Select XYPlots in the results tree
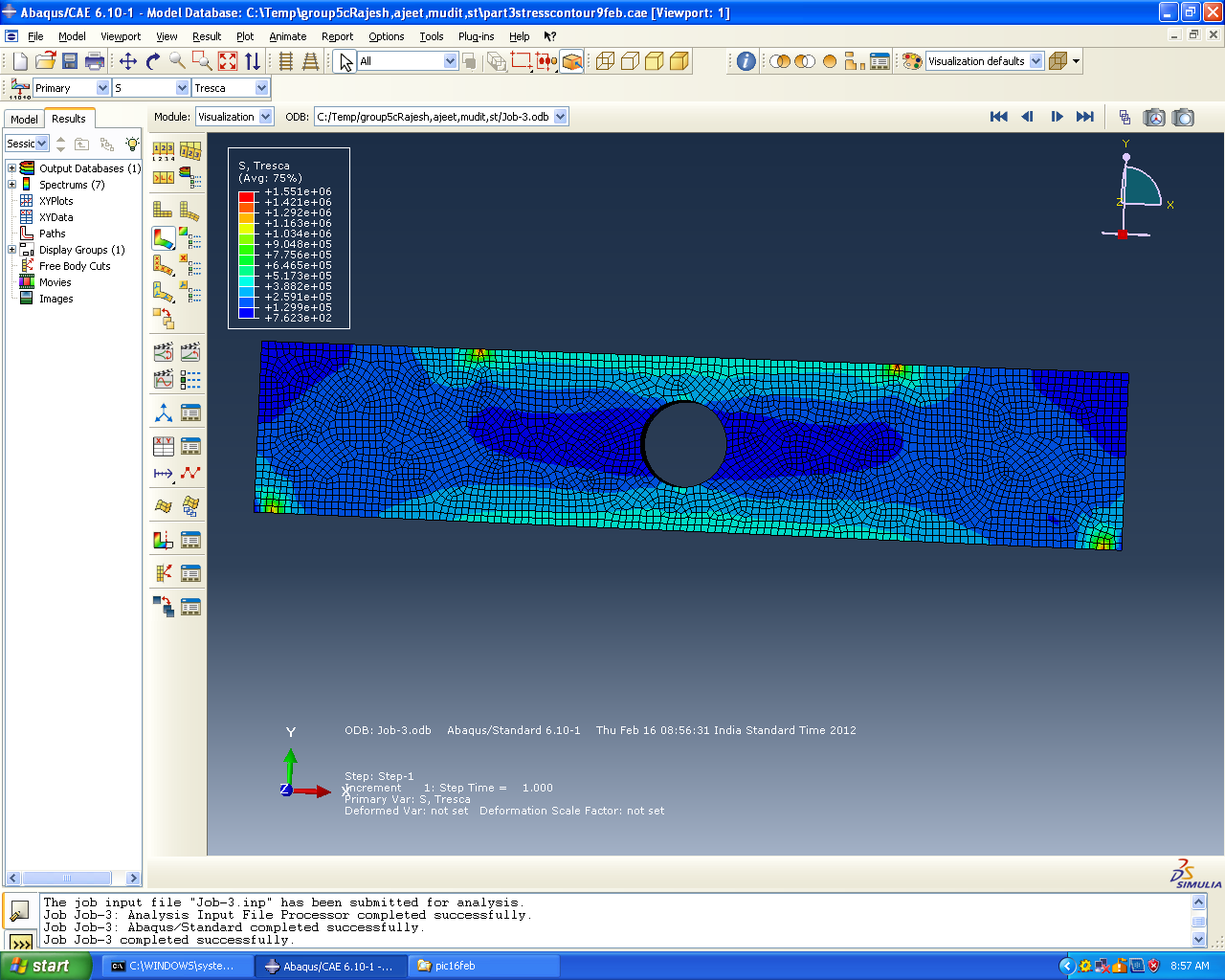 coord(56,201)
